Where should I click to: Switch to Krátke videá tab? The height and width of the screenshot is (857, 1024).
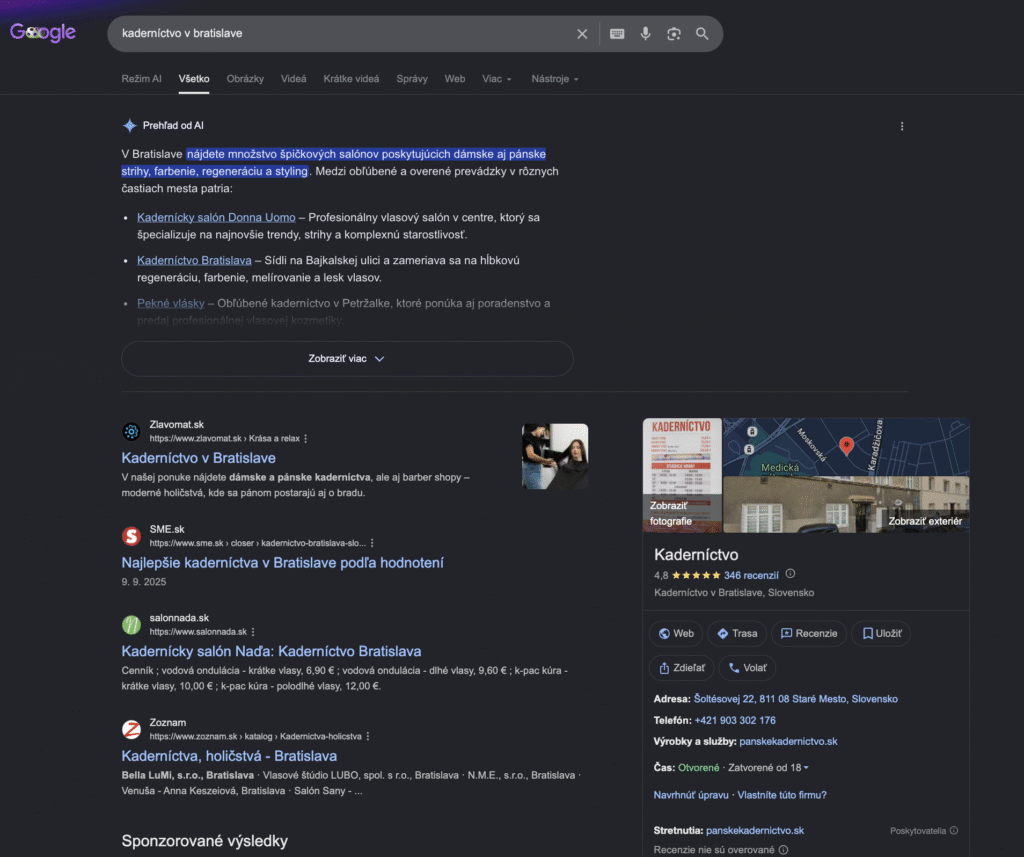pyautogui.click(x=351, y=79)
